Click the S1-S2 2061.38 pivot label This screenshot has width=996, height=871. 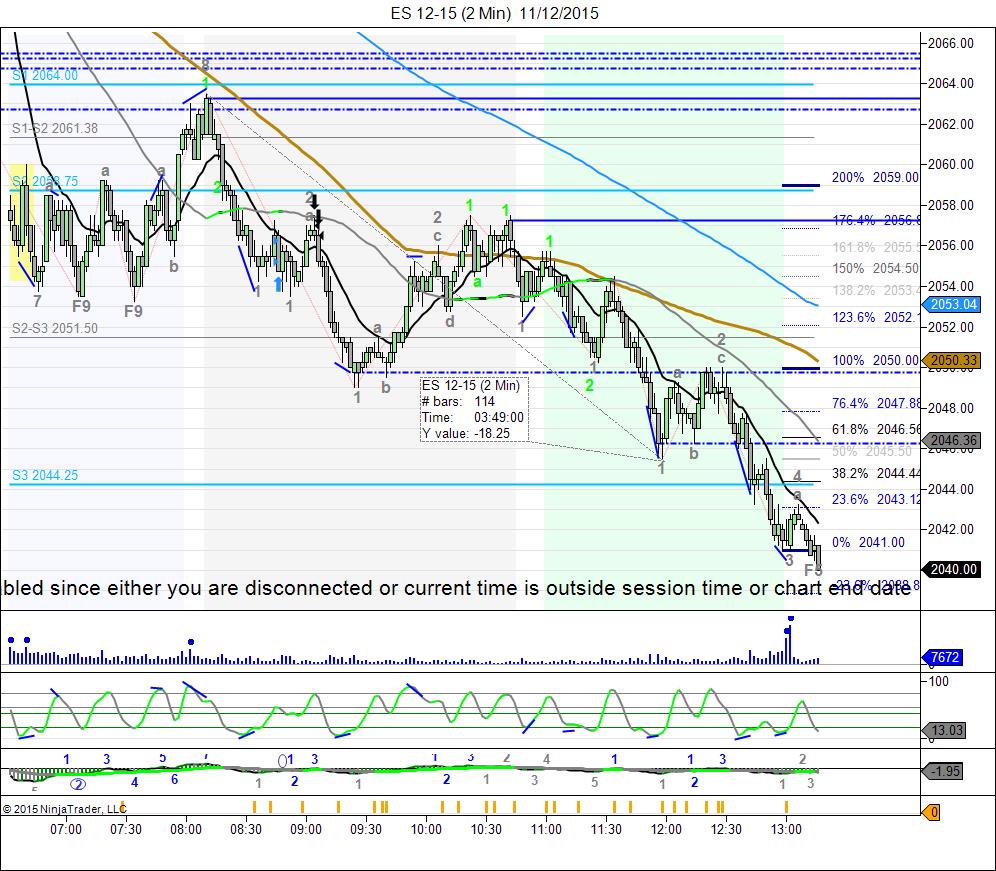click(55, 128)
